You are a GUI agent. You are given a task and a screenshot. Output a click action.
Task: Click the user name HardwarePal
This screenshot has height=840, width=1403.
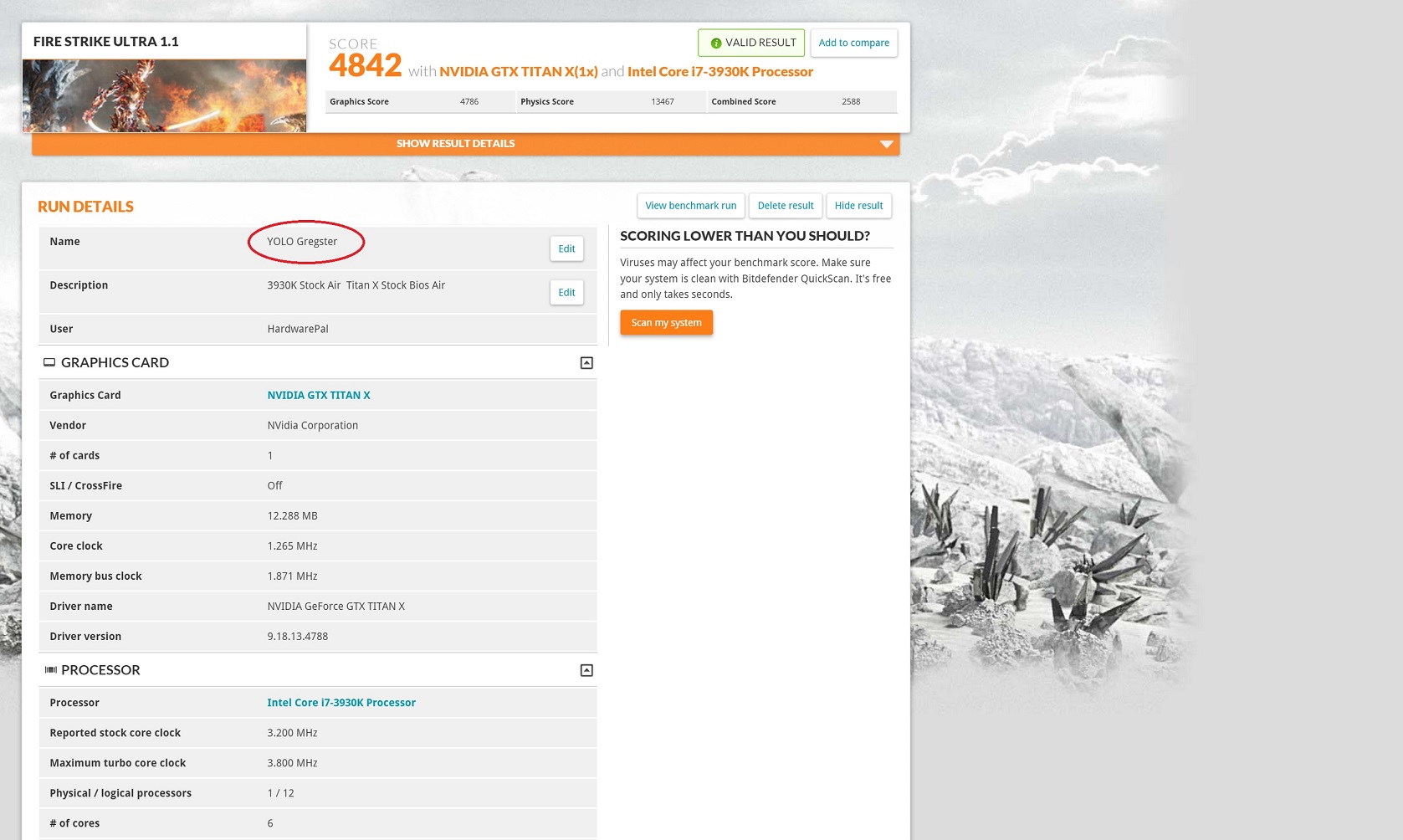pyautogui.click(x=298, y=329)
